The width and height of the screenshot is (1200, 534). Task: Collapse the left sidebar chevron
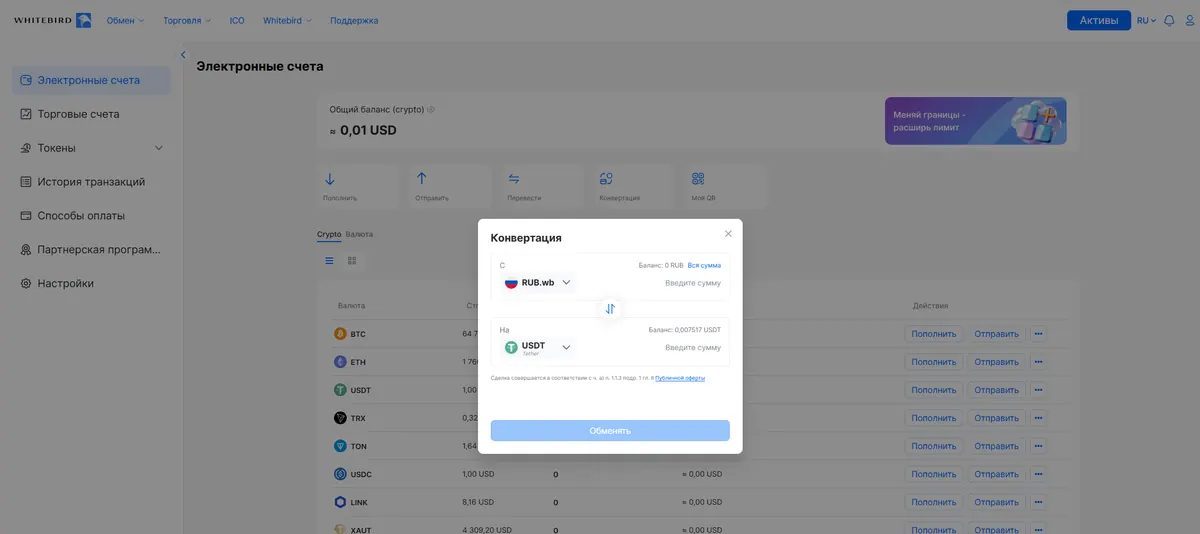pos(183,55)
